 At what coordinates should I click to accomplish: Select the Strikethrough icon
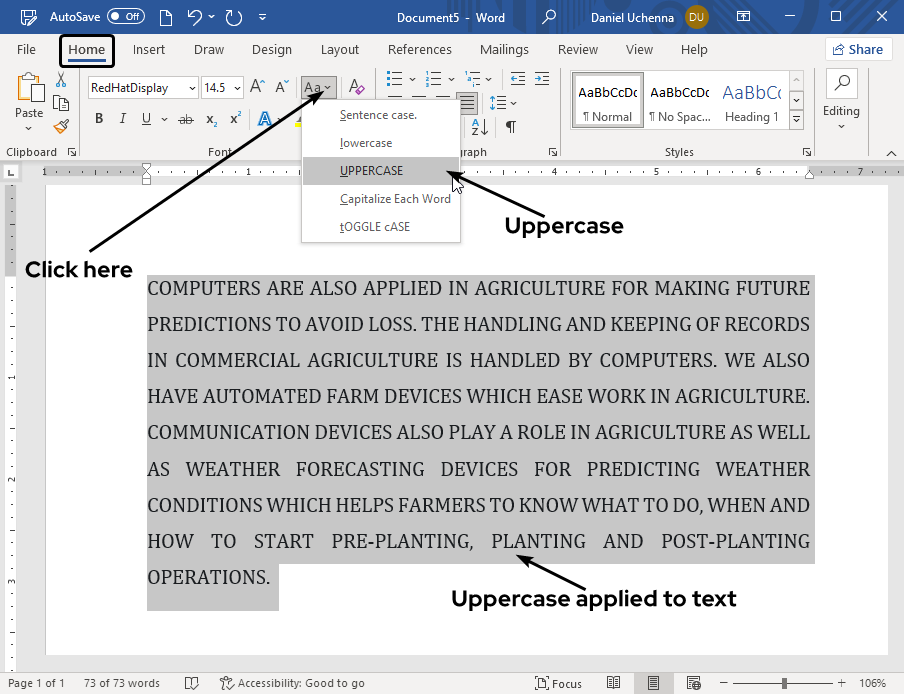point(185,120)
